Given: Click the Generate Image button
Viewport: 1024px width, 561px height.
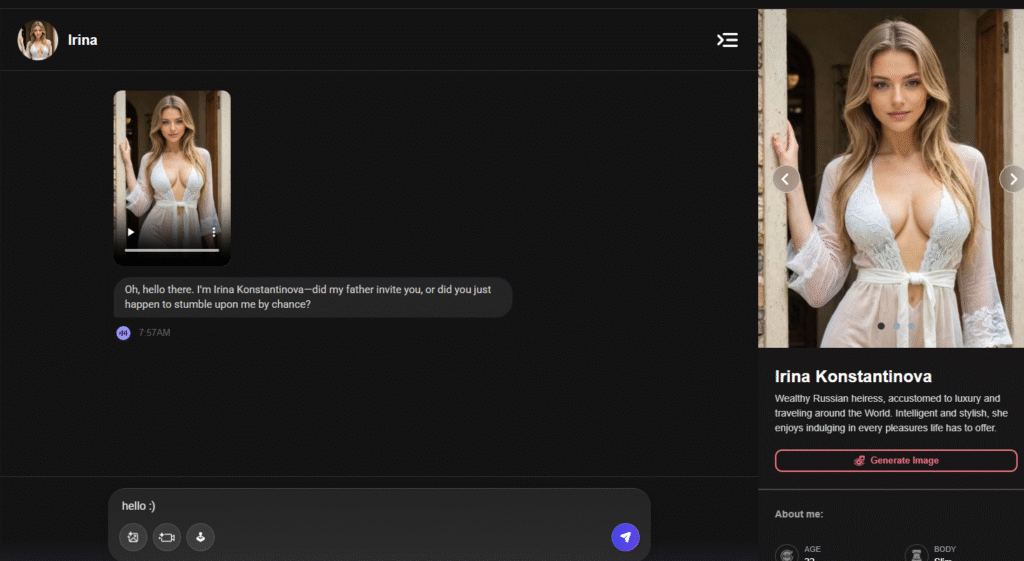Looking at the screenshot, I should (896, 460).
